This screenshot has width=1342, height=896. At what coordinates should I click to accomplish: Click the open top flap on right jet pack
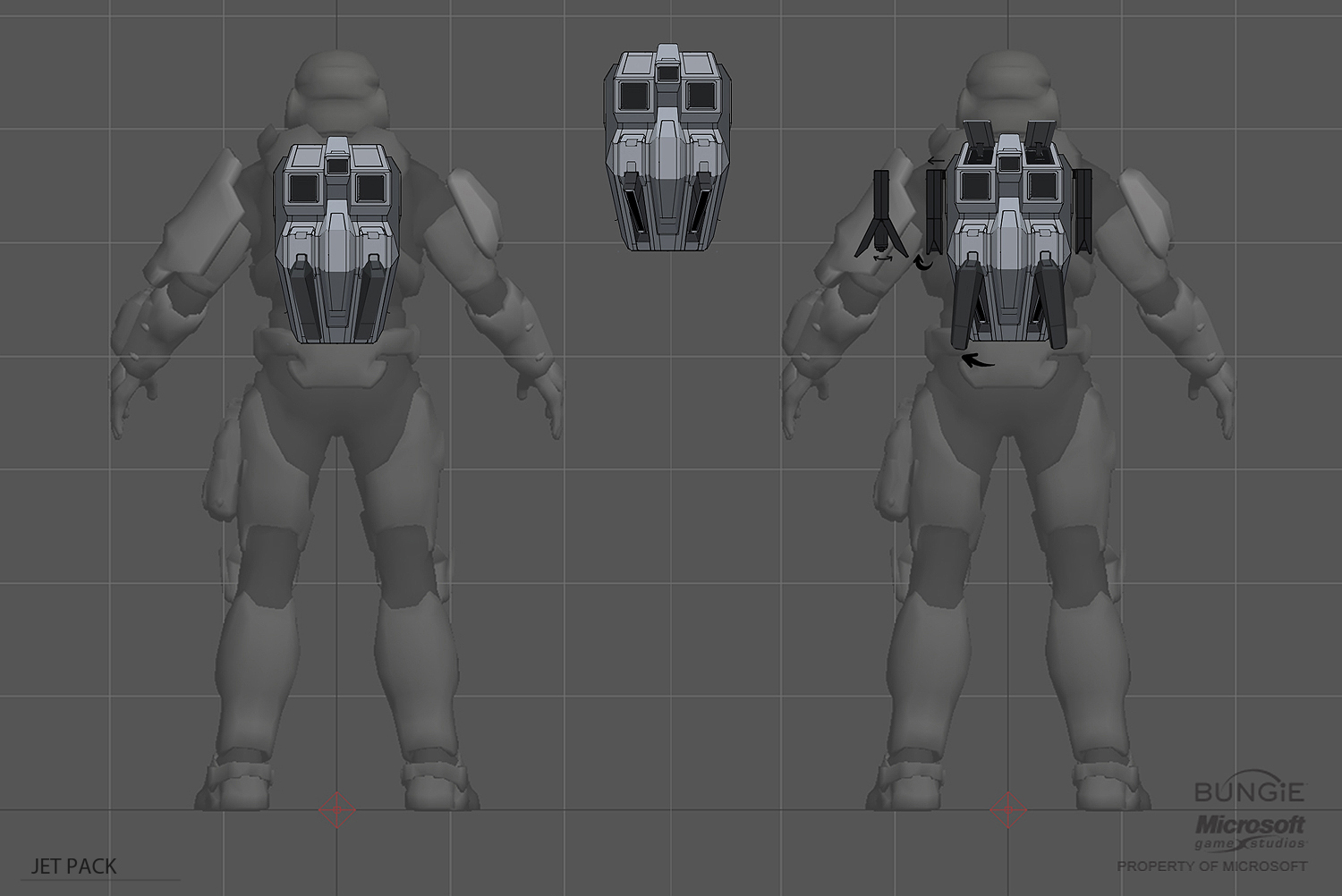pos(978,132)
